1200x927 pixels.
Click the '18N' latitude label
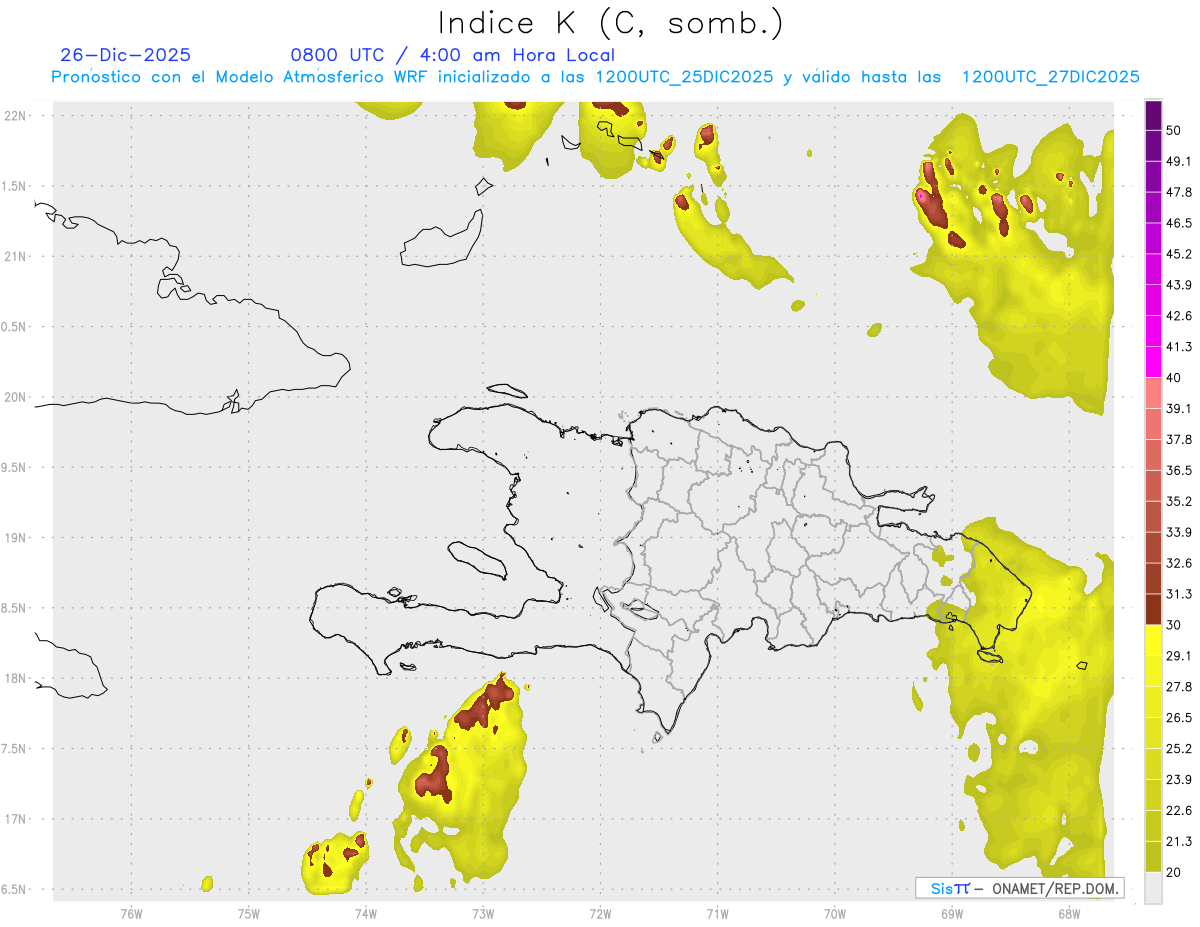tap(17, 679)
